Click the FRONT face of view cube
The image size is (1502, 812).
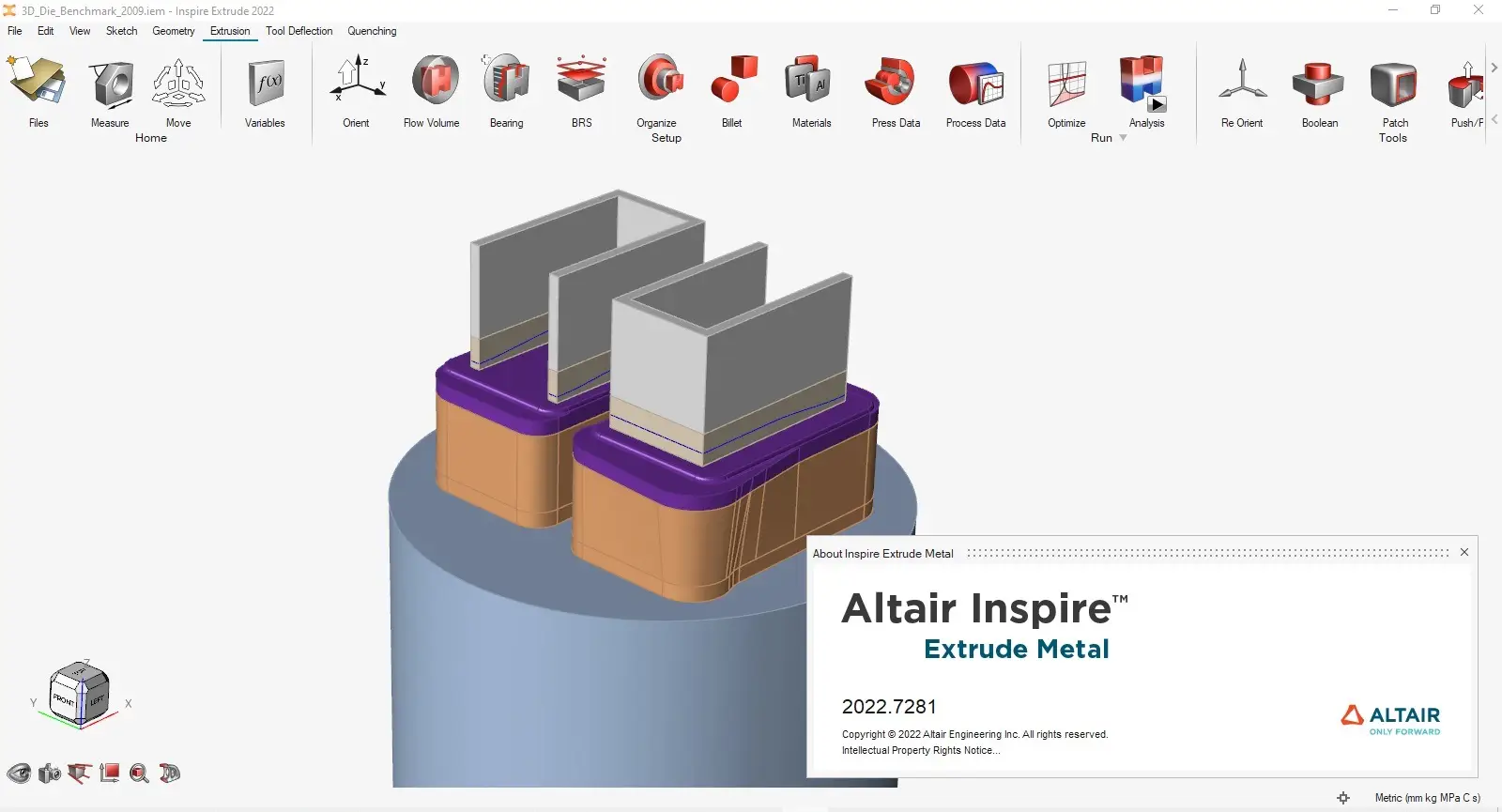tap(64, 702)
